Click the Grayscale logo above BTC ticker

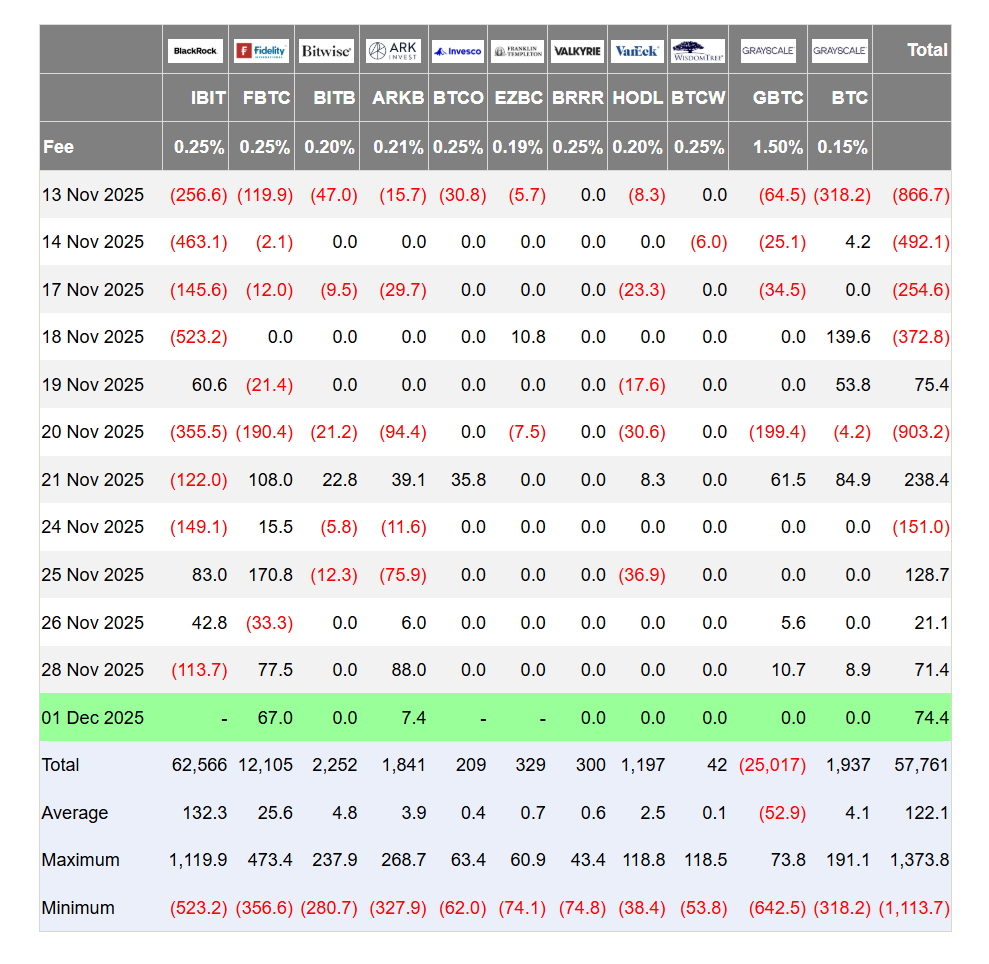pos(839,50)
